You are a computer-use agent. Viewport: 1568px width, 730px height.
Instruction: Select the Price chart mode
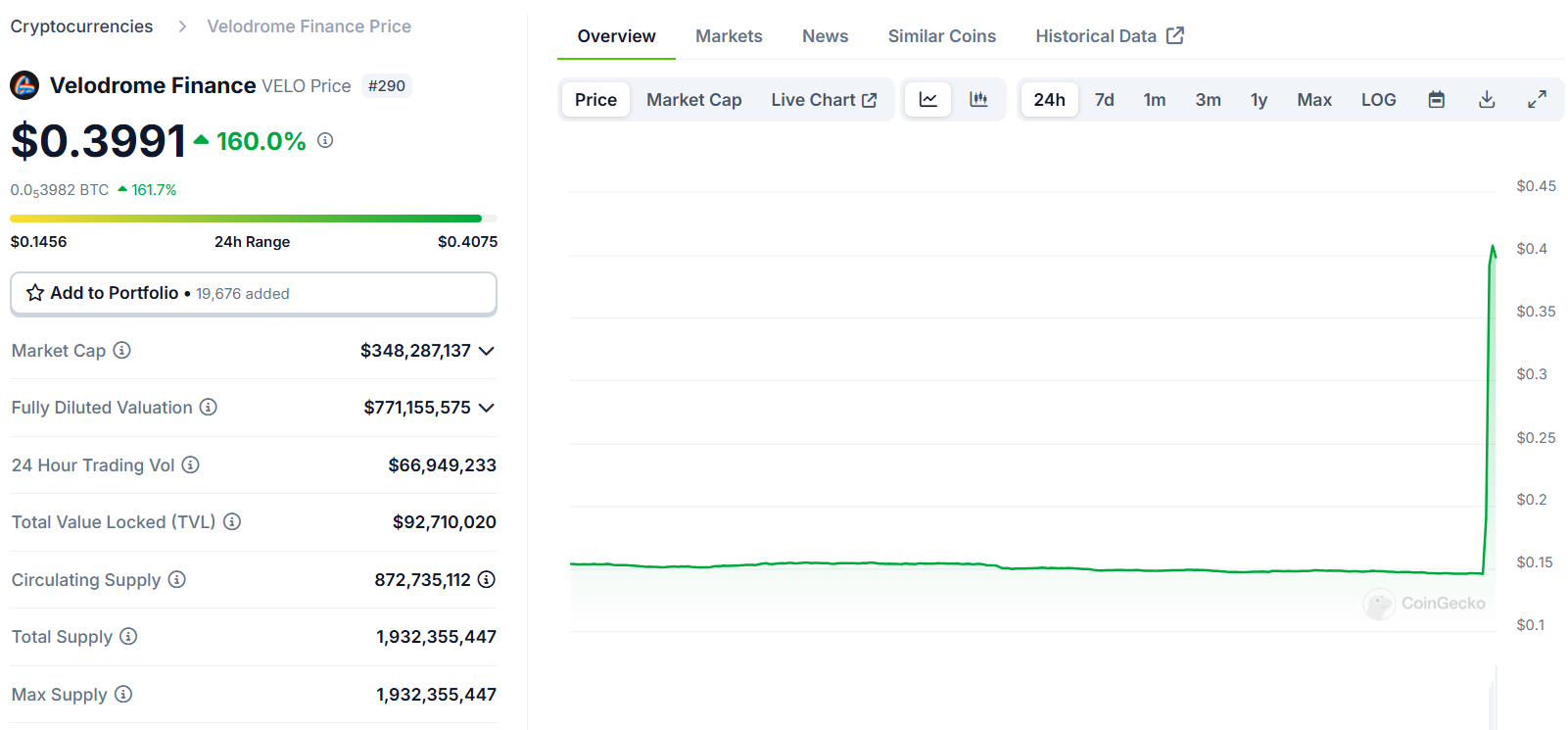click(x=595, y=99)
